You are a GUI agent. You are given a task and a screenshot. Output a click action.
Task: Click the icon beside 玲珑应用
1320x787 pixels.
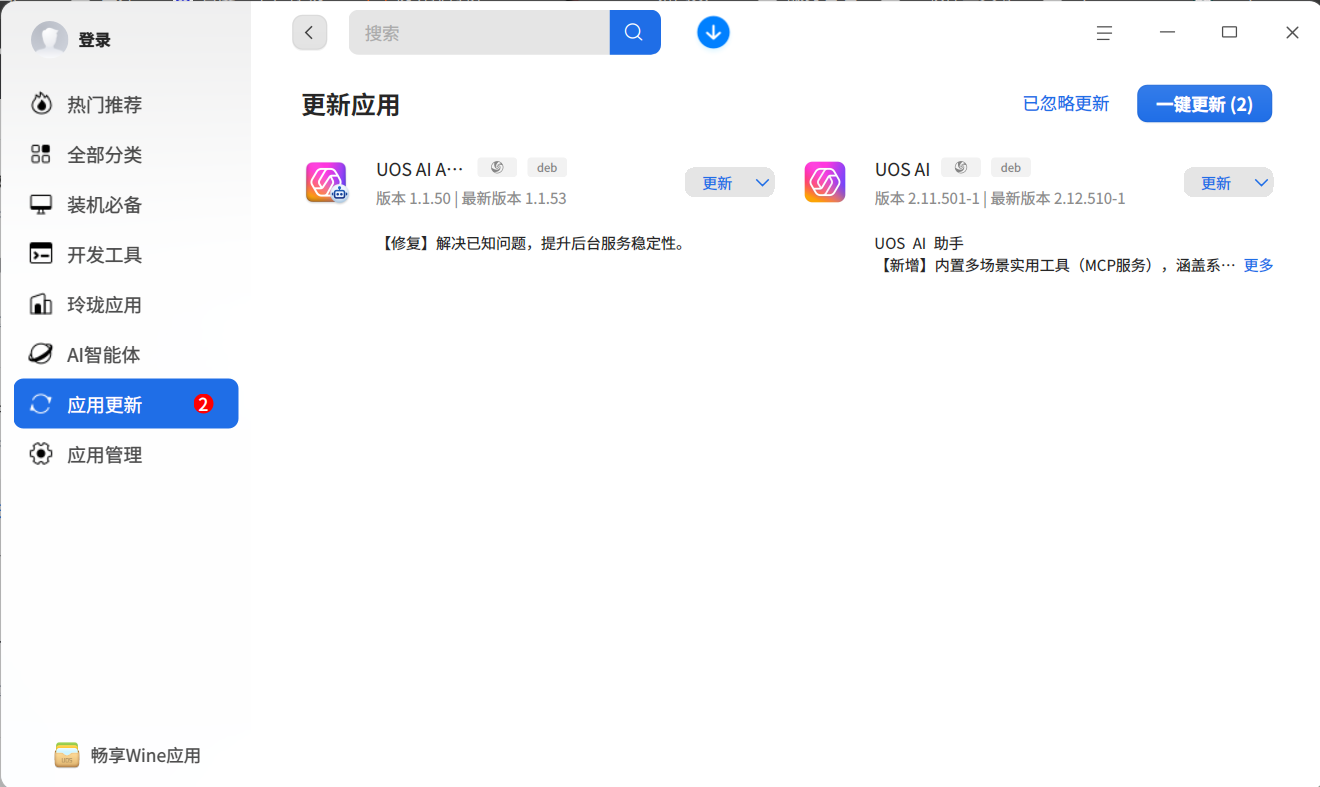click(x=41, y=304)
